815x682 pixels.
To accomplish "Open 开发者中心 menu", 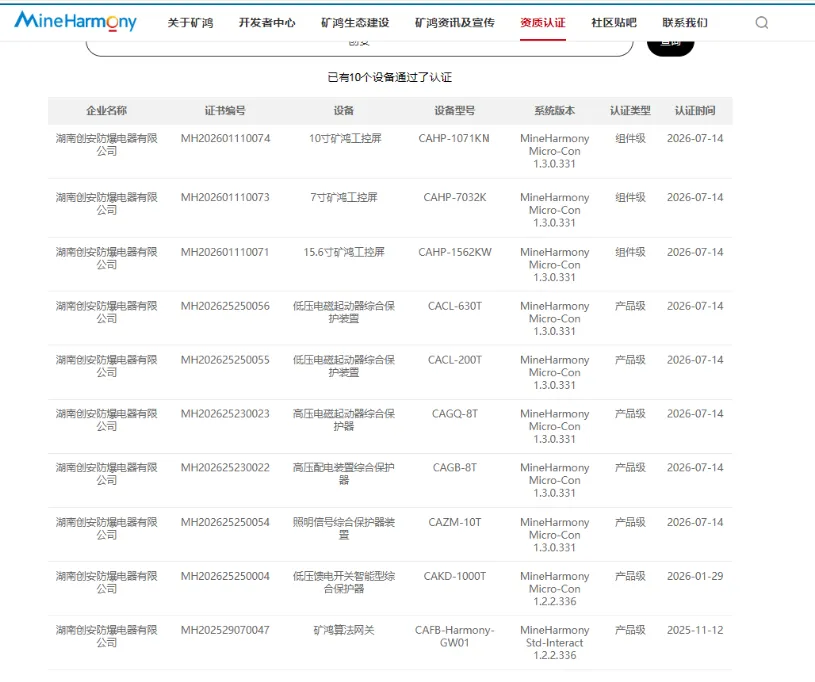I will [267, 22].
